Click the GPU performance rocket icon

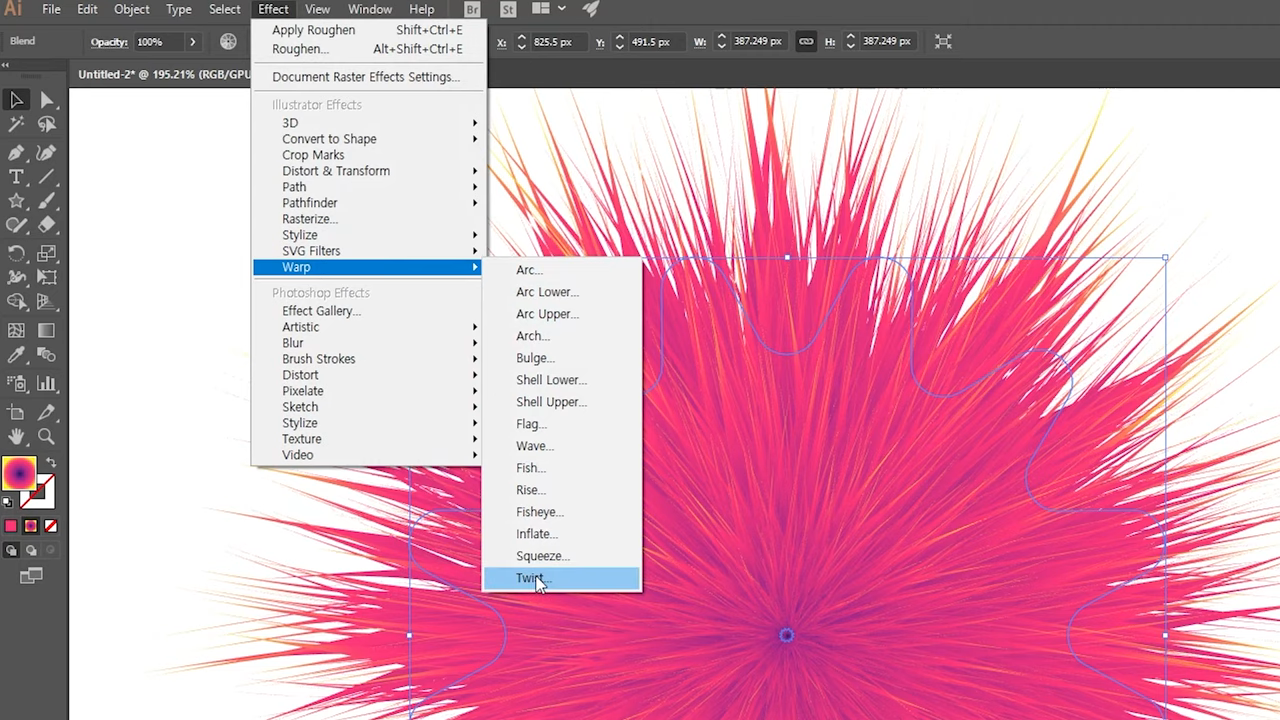click(591, 9)
